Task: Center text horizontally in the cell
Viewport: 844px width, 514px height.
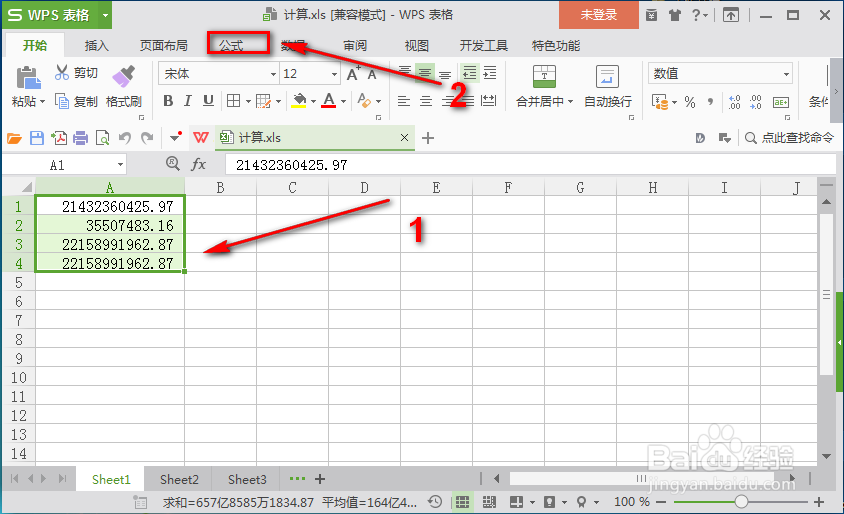Action: (426, 101)
